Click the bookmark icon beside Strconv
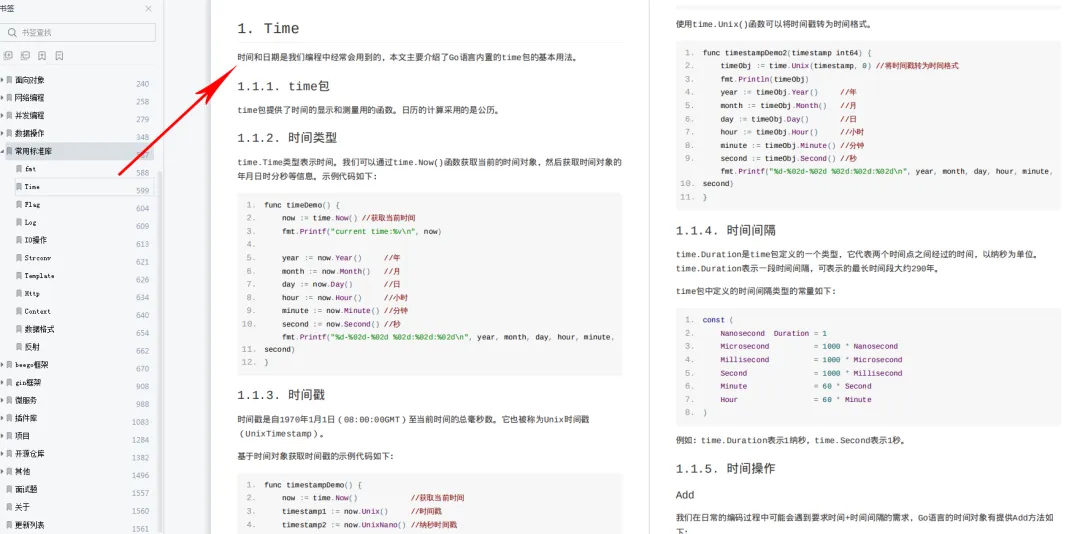1080x534 pixels. click(19, 258)
